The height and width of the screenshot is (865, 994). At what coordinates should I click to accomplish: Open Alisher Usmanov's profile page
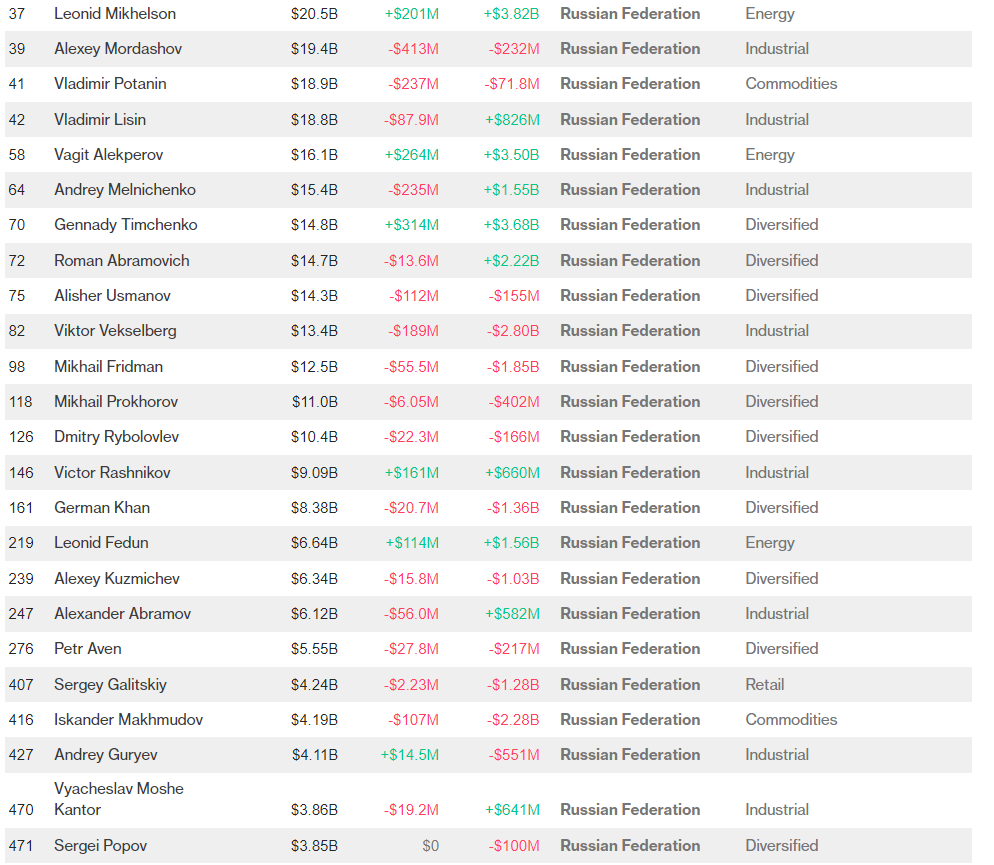(112, 296)
